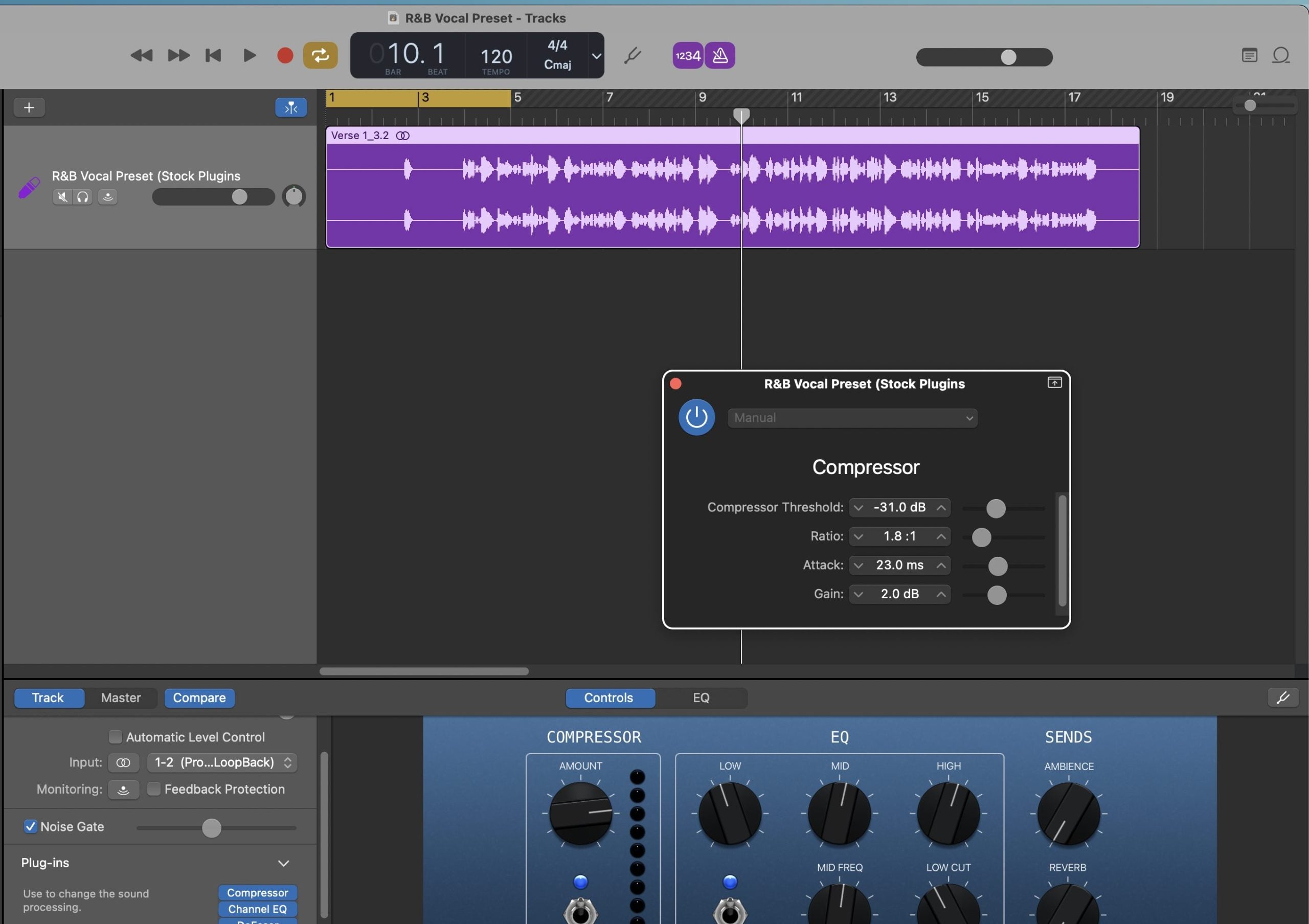Toggle the Compressor plug-in power button
Screen dimensions: 1309x924
click(696, 417)
